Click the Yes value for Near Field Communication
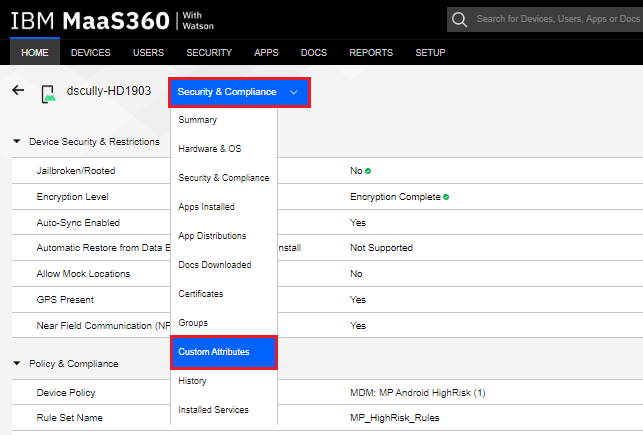The height and width of the screenshot is (435, 643). (x=358, y=326)
